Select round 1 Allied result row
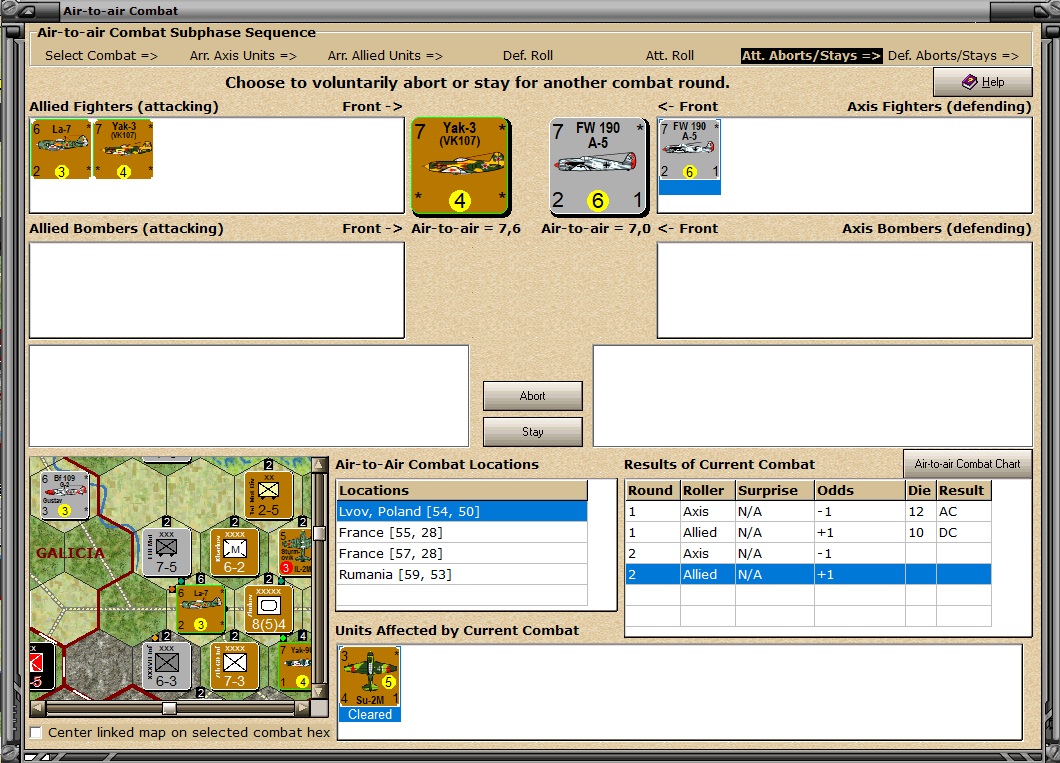This screenshot has height=763, width=1060. click(809, 533)
